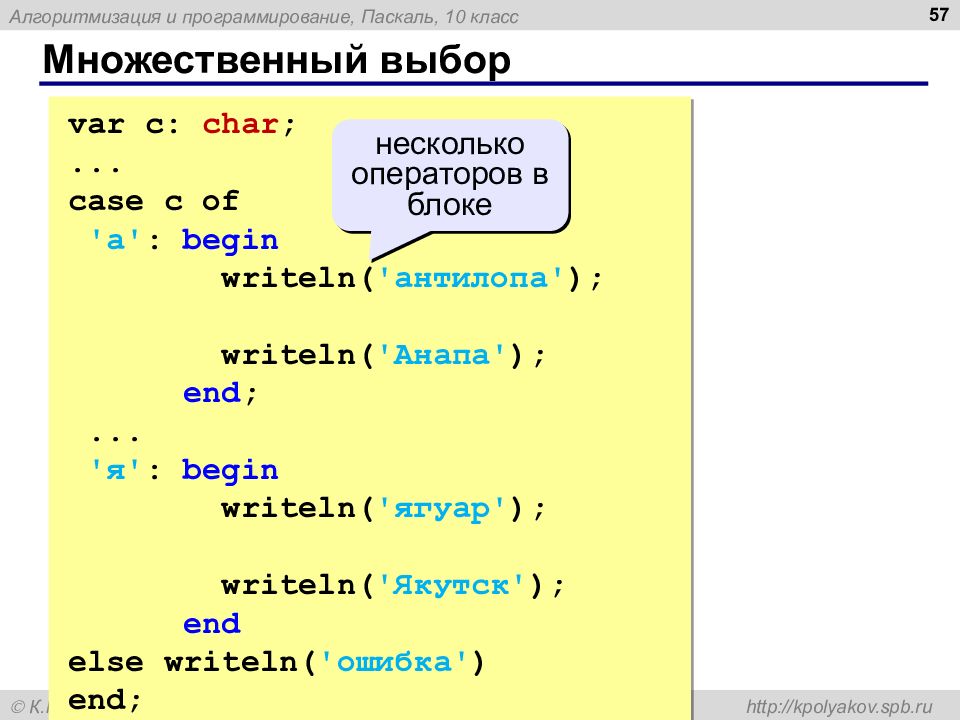
Task: Click the 'case c of' code line
Action: 154,201
